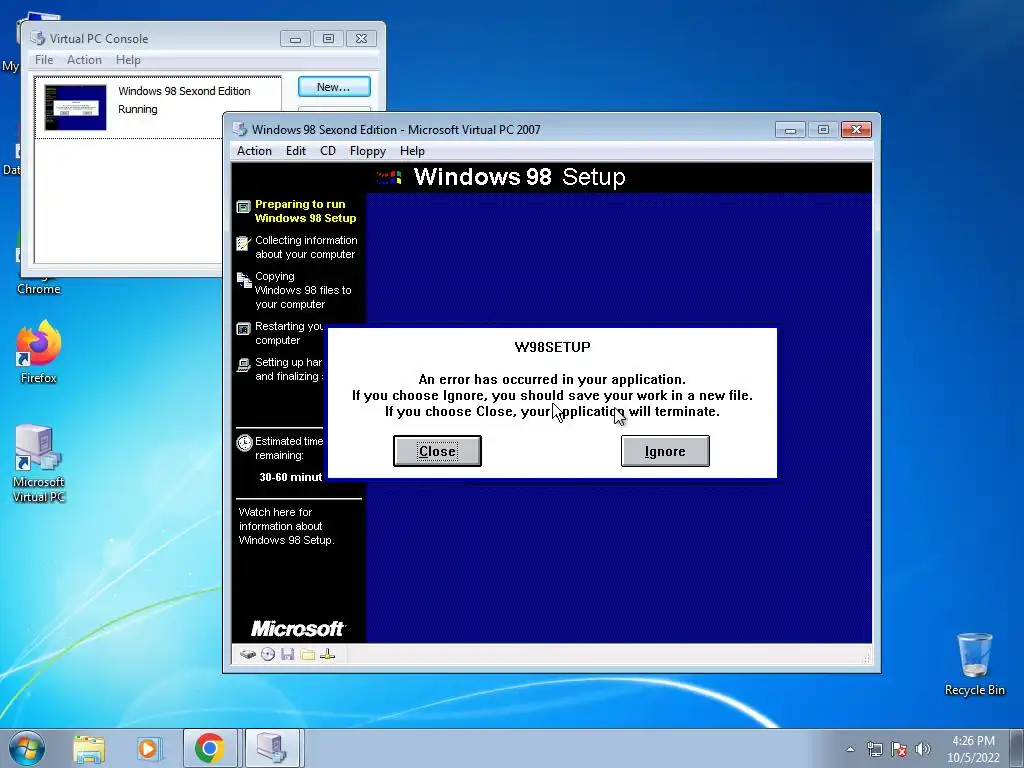Click the Virtual PC Console title icon
The width and height of the screenshot is (1024, 768).
38,39
